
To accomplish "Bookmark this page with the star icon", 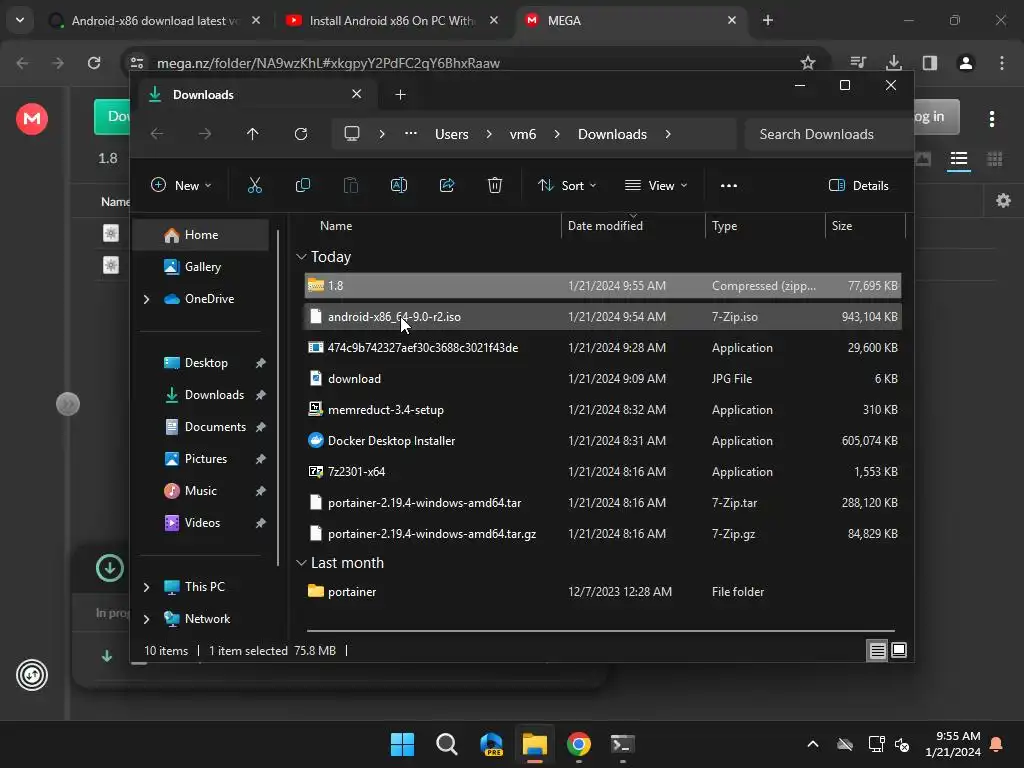I will (x=808, y=63).
